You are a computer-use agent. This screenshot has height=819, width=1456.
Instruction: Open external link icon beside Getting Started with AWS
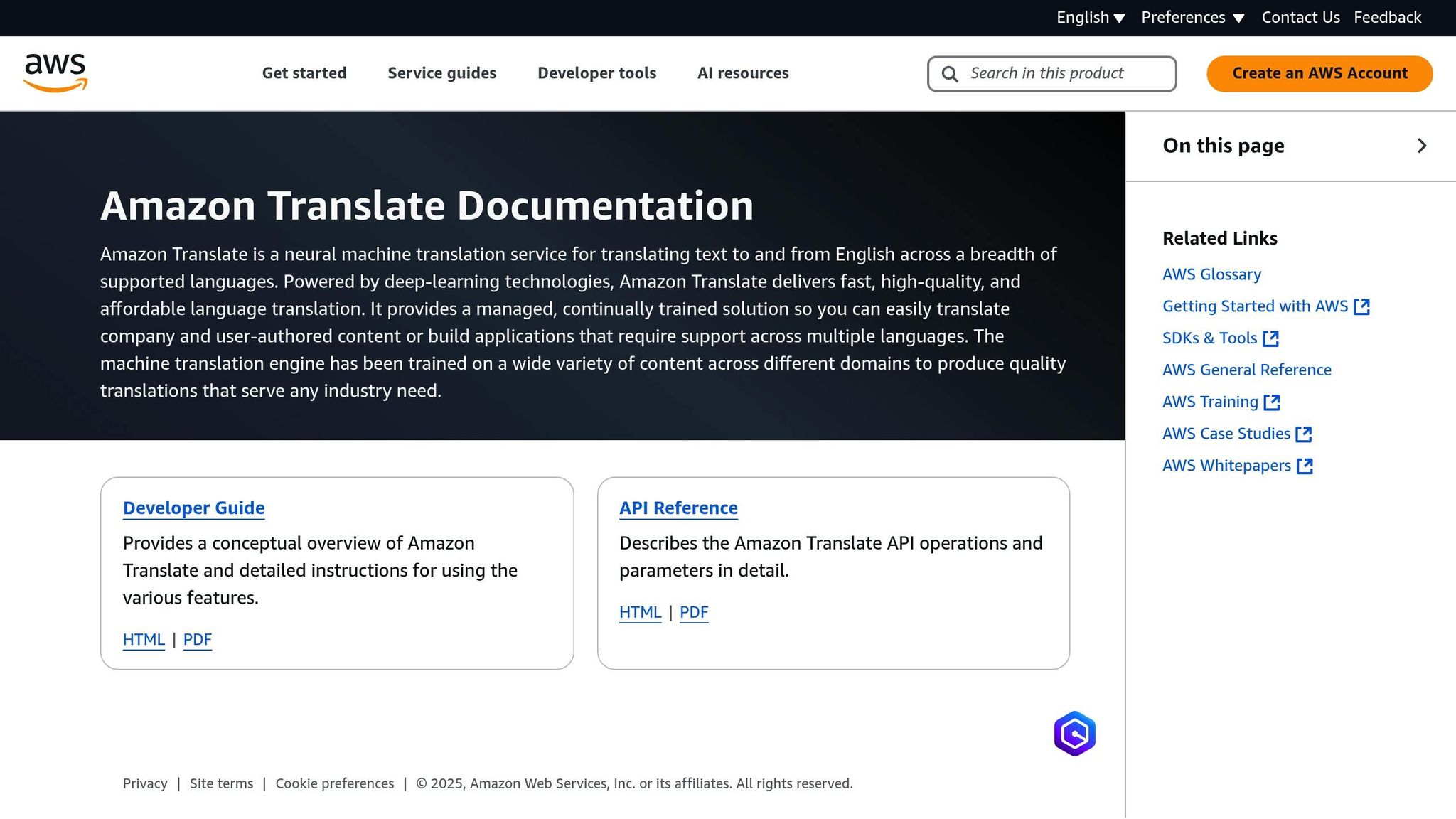pyautogui.click(x=1363, y=306)
